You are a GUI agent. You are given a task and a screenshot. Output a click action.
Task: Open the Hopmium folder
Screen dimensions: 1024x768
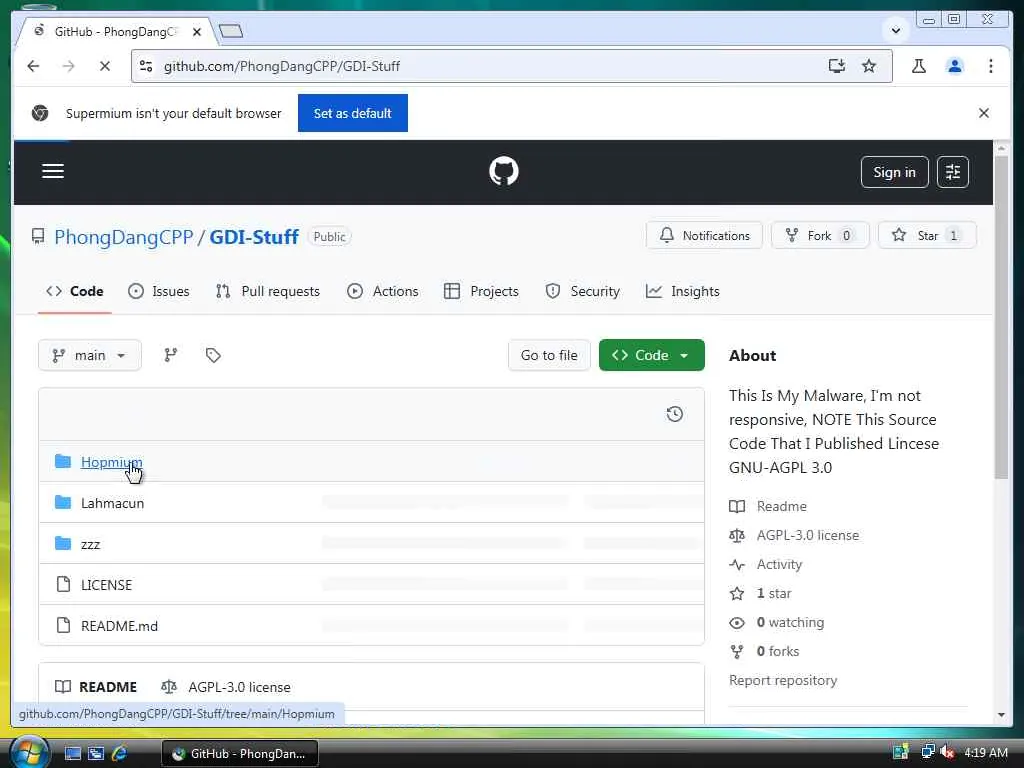[x=112, y=462]
